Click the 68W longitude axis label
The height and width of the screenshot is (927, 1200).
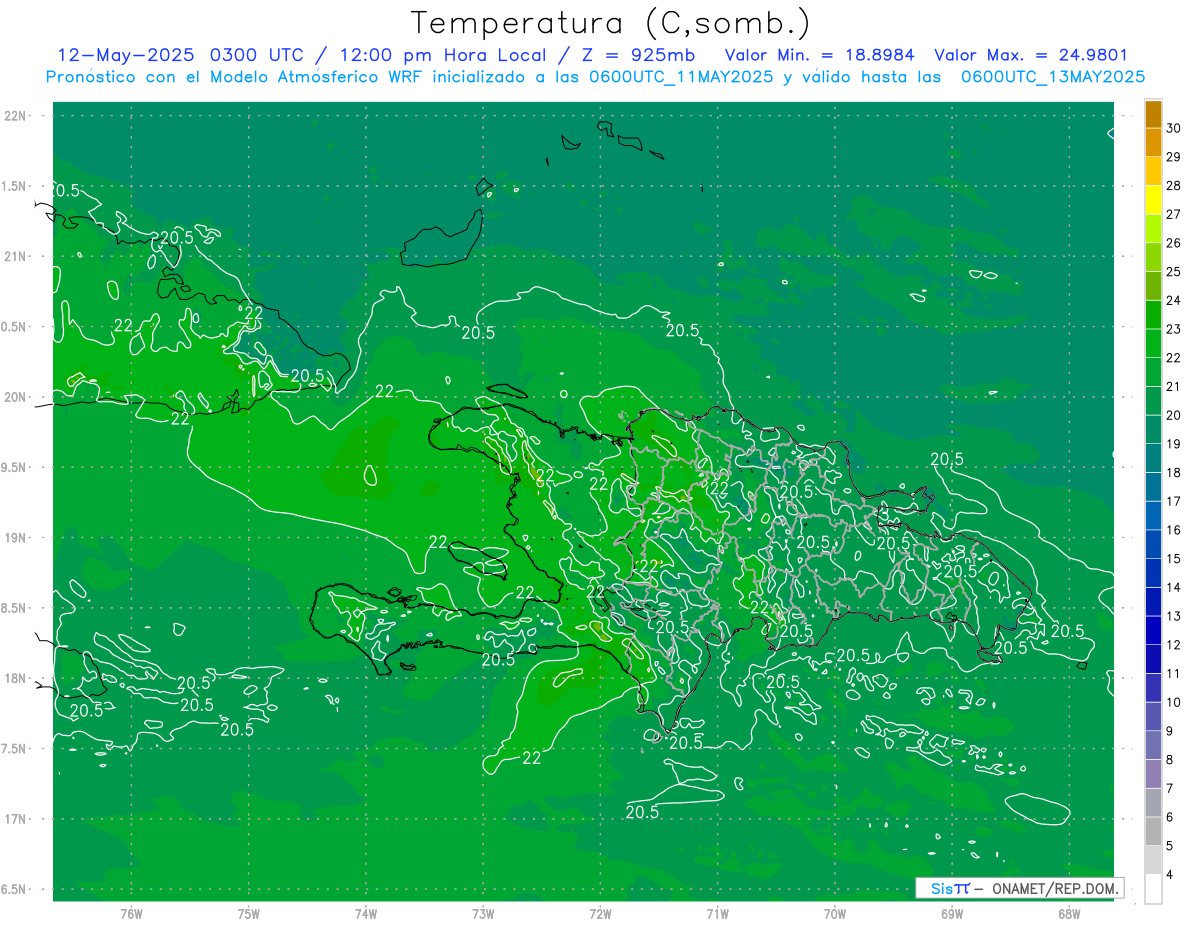point(1069,913)
